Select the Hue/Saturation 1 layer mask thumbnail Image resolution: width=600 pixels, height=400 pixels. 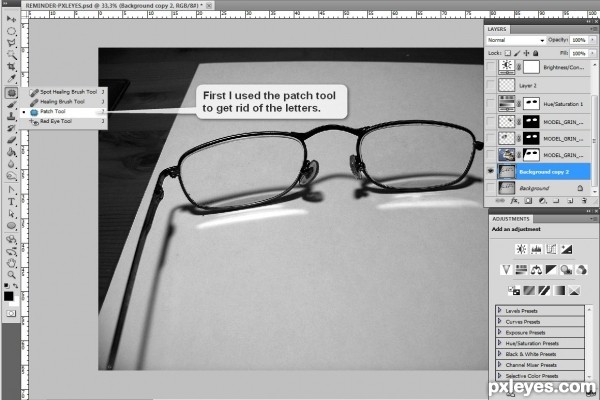[x=531, y=103]
